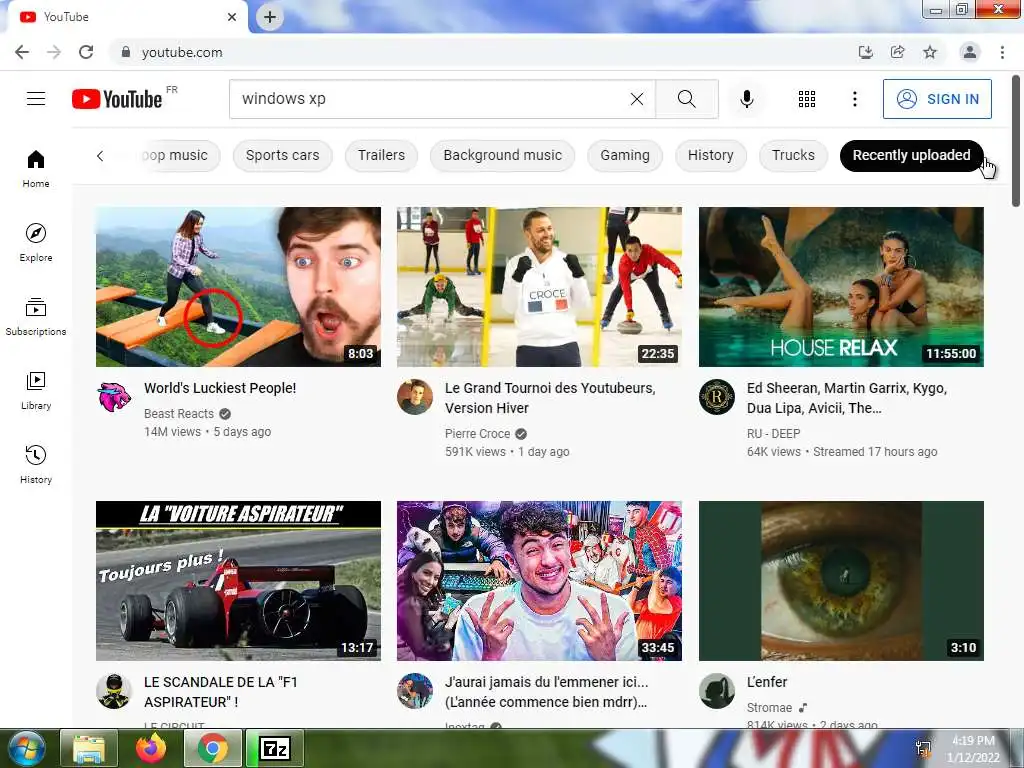
Task: Click the Chrome taskbar icon
Action: (213, 748)
